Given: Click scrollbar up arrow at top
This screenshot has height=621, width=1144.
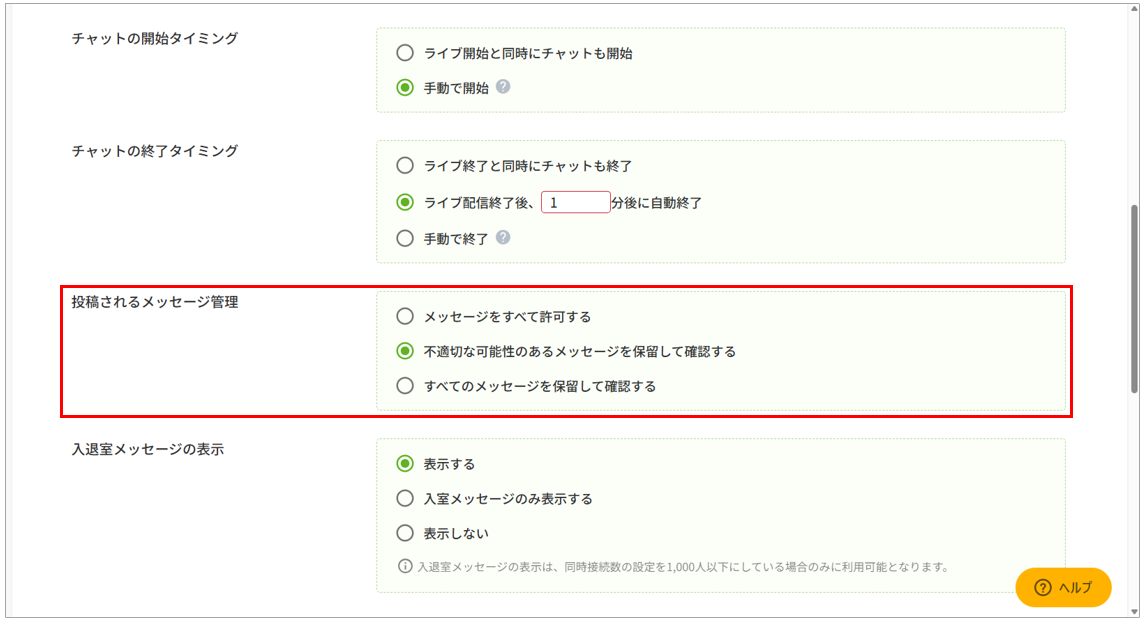Looking at the screenshot, I should [x=1134, y=9].
